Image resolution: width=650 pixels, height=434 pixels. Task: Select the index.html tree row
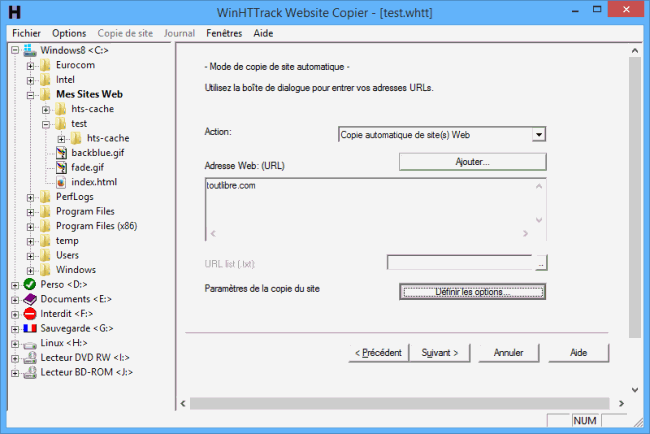94,182
